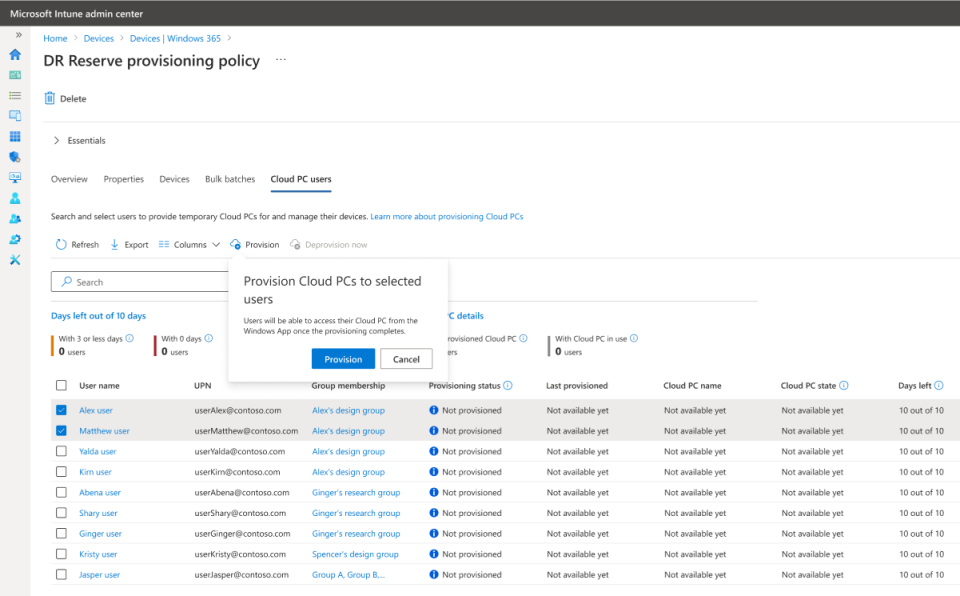Switch to the Bulk batches tab
This screenshot has width=960, height=596.
point(230,179)
